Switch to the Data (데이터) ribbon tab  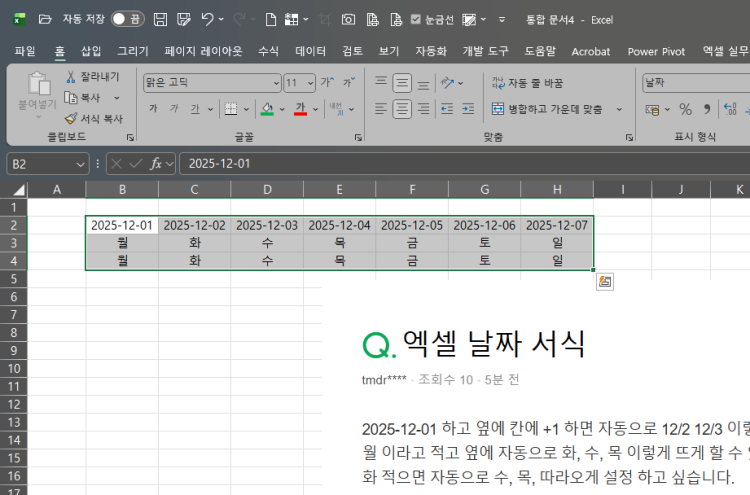pos(311,51)
